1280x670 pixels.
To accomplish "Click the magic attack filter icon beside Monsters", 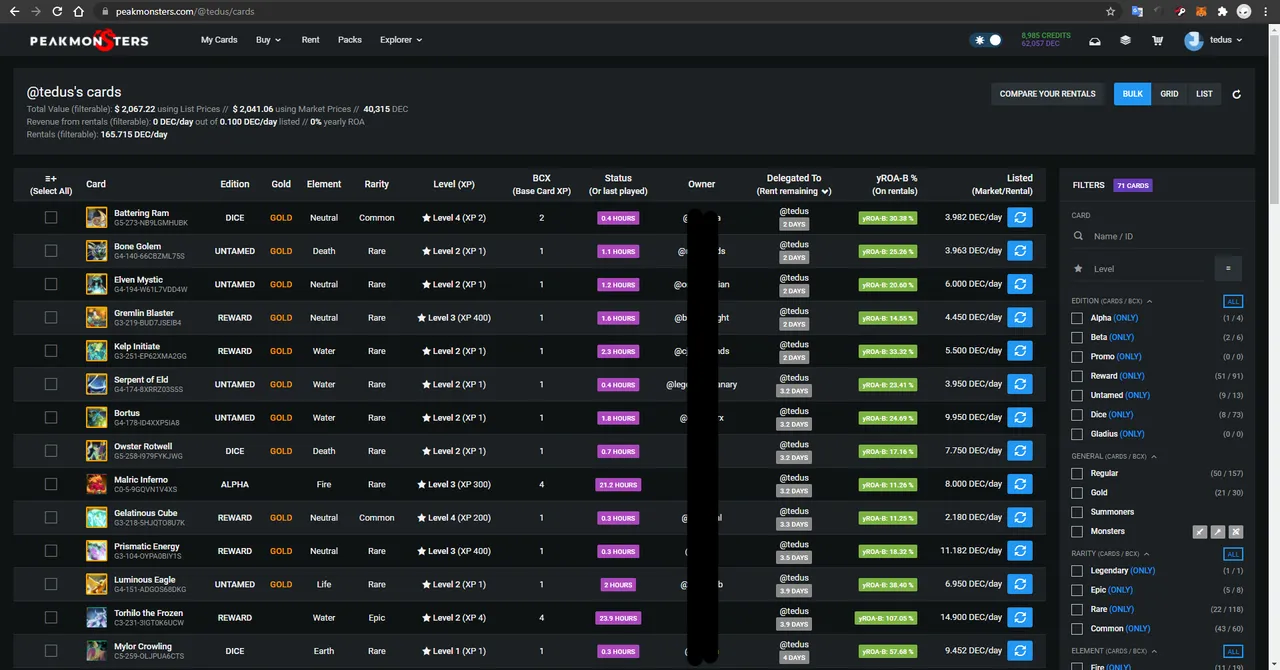I will (1218, 532).
